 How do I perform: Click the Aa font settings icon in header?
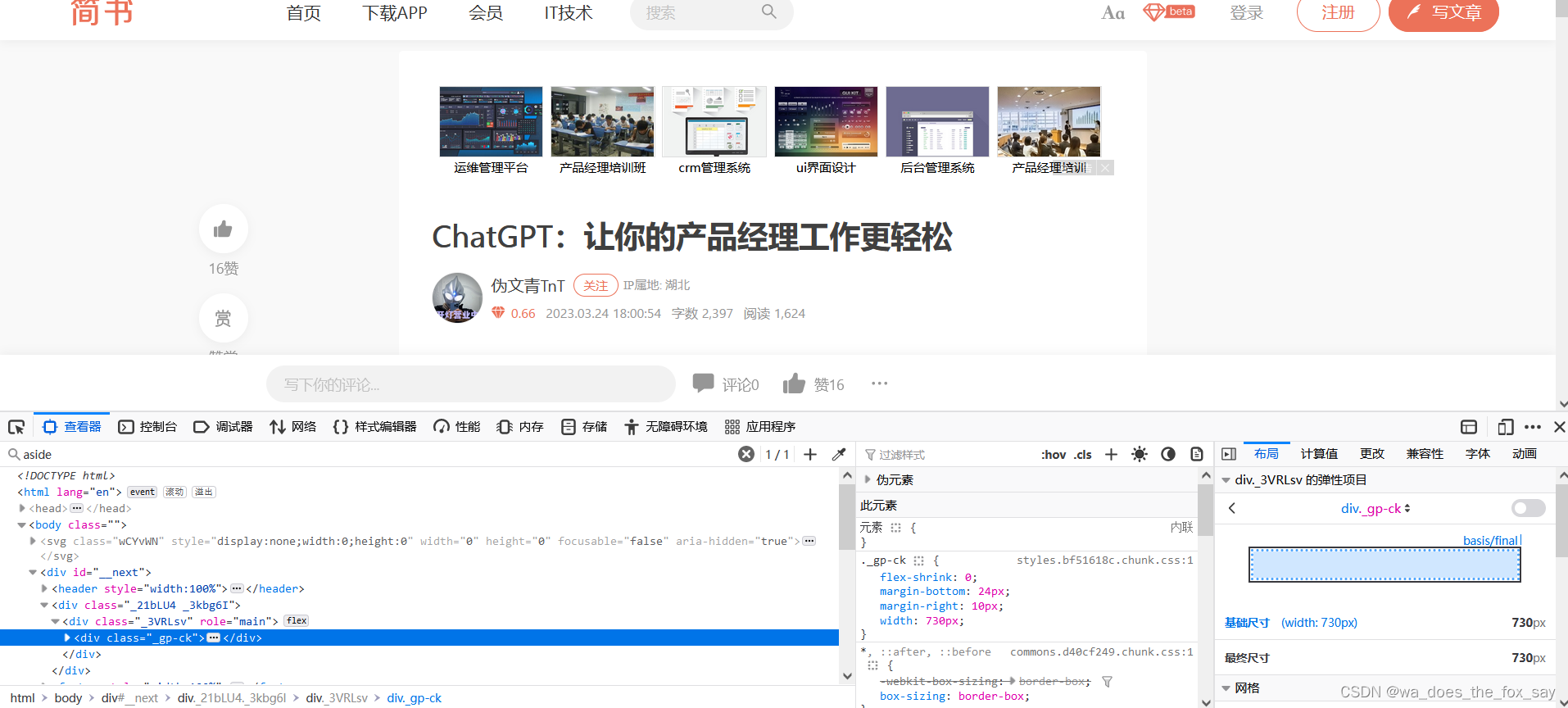coord(1113,13)
